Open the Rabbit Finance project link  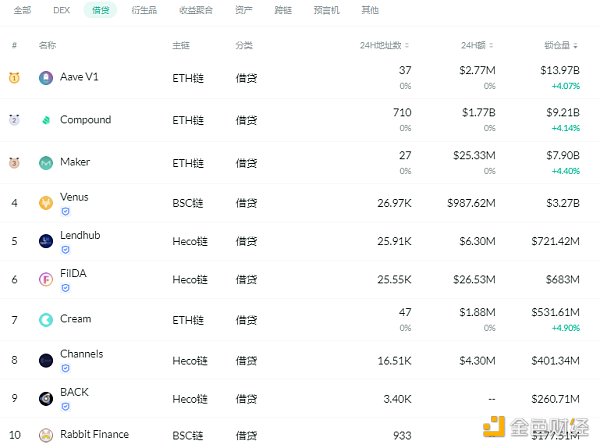tap(94, 434)
